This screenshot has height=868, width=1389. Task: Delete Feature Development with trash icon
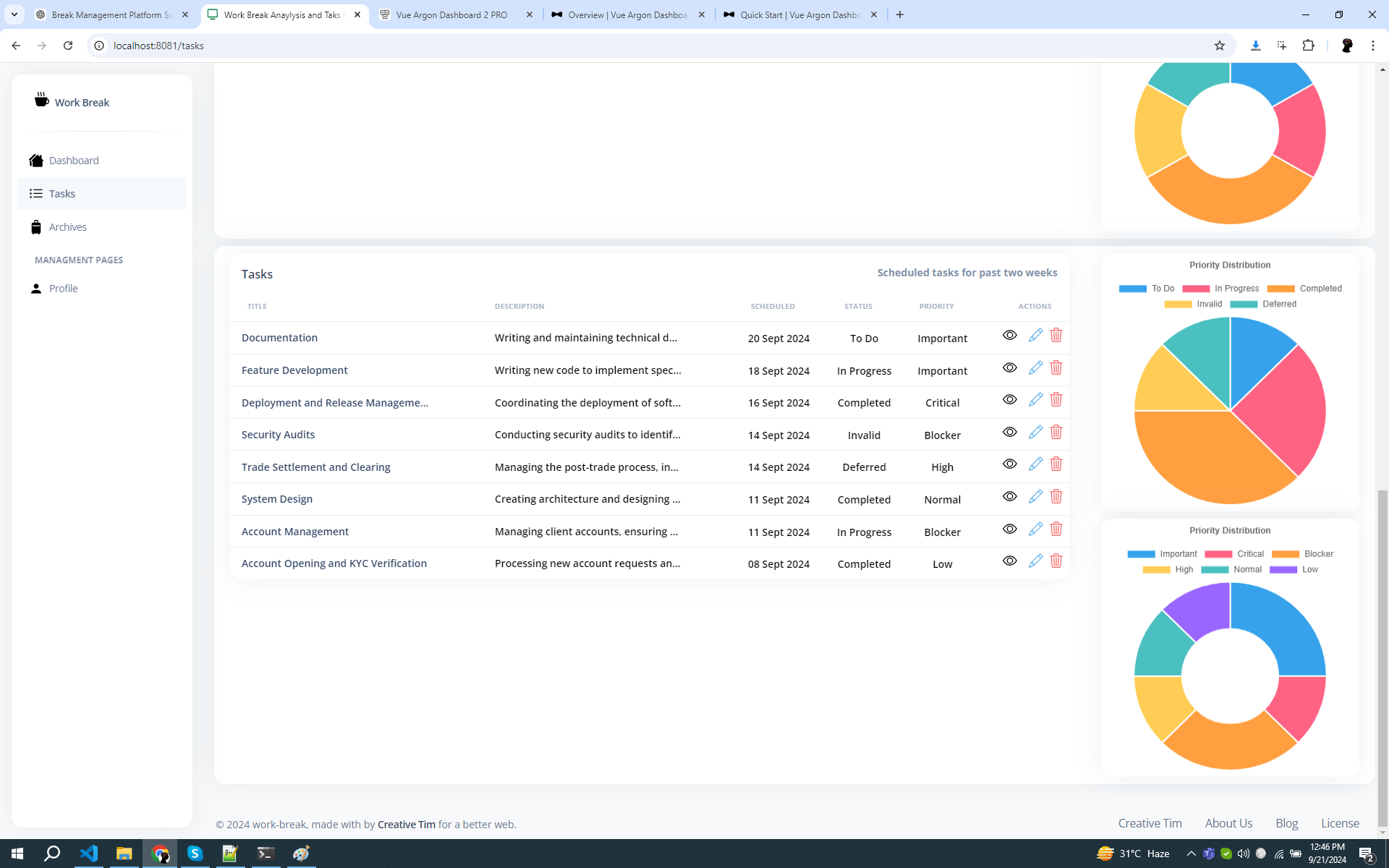pyautogui.click(x=1056, y=368)
